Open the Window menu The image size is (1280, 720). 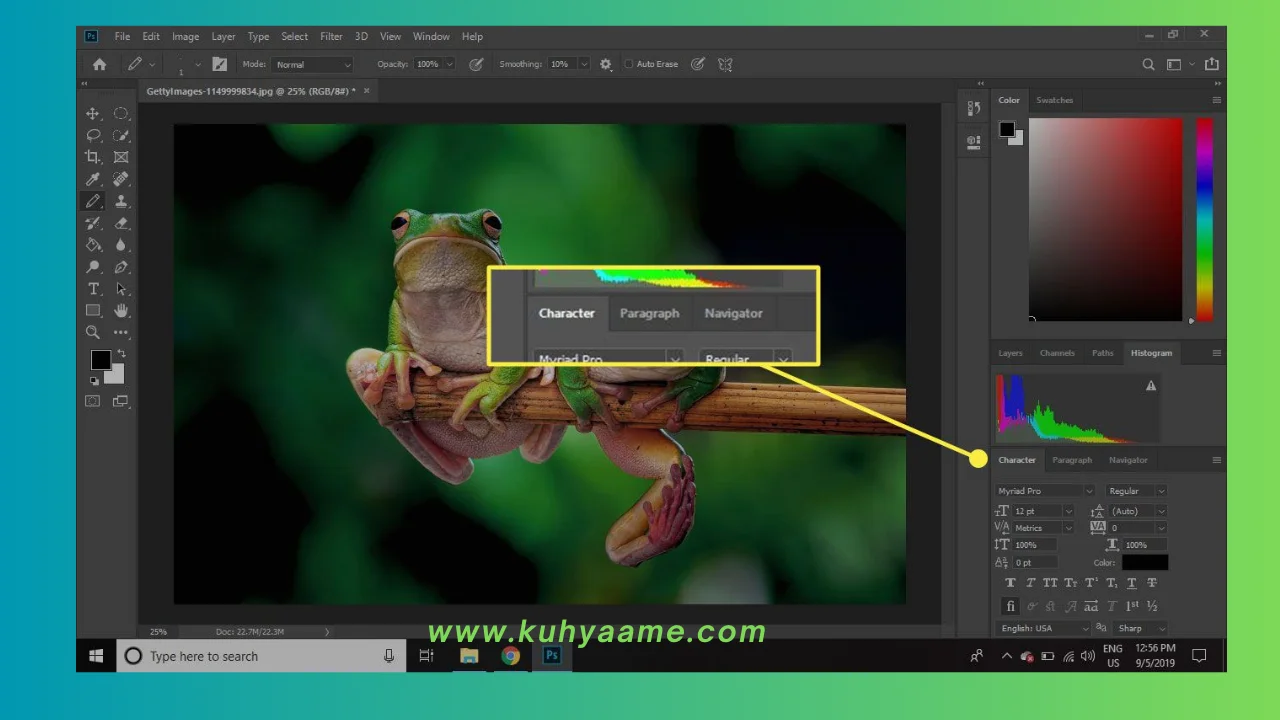[431, 36]
